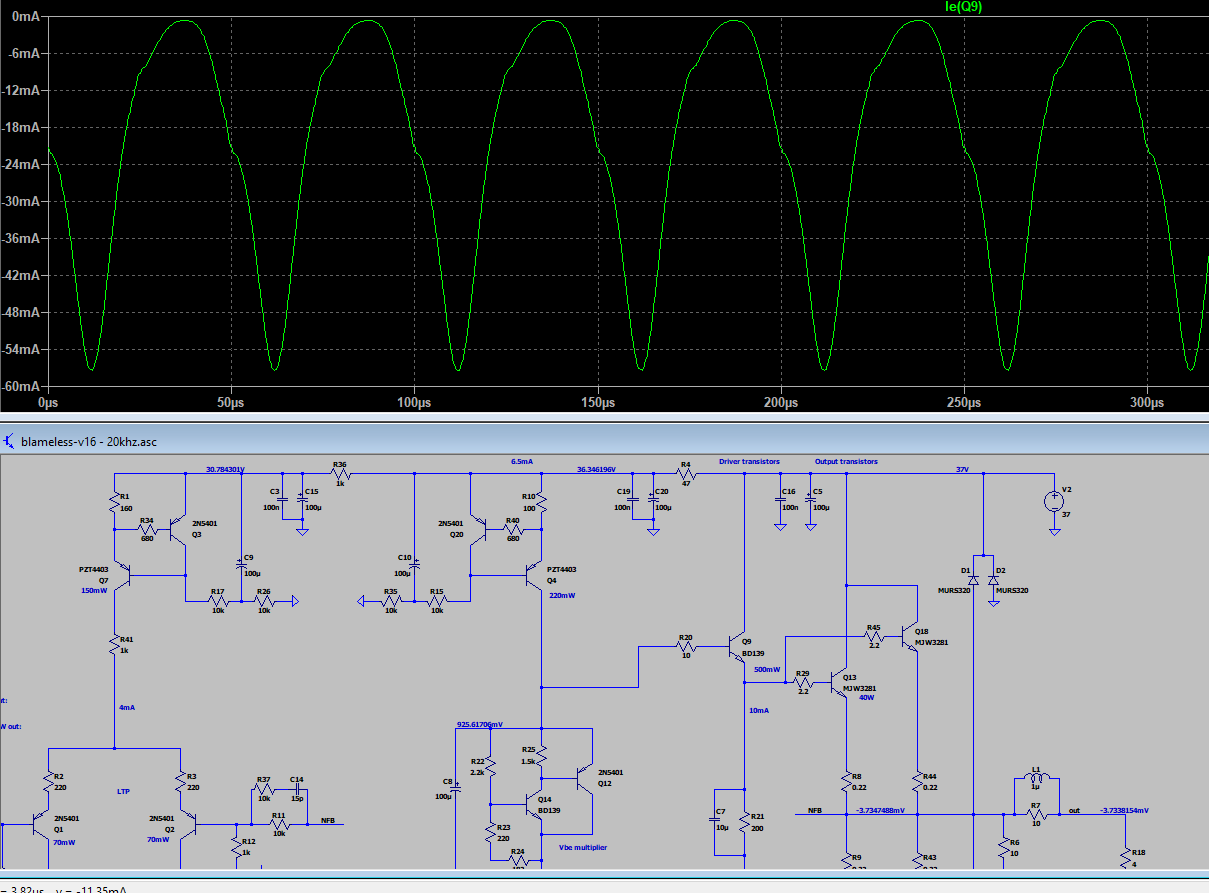Click the -60mA y-axis label
The height and width of the screenshot is (893, 1209).
[x=20, y=387]
